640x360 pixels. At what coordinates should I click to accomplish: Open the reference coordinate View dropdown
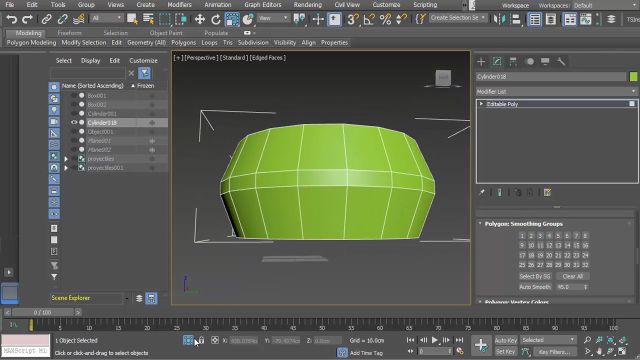[273, 18]
